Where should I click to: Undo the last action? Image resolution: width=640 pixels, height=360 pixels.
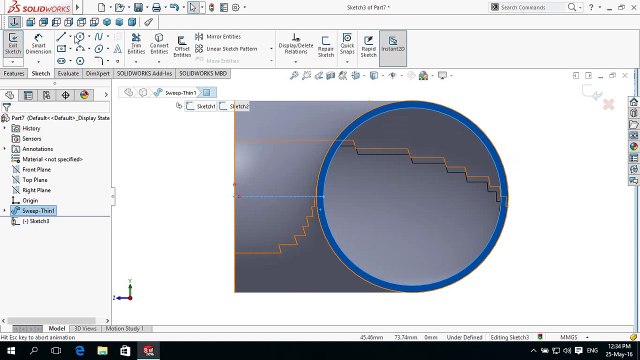[x=174, y=7]
